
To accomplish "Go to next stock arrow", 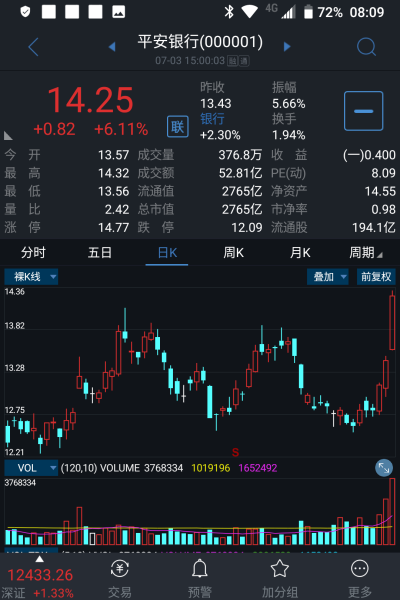I will [287, 47].
